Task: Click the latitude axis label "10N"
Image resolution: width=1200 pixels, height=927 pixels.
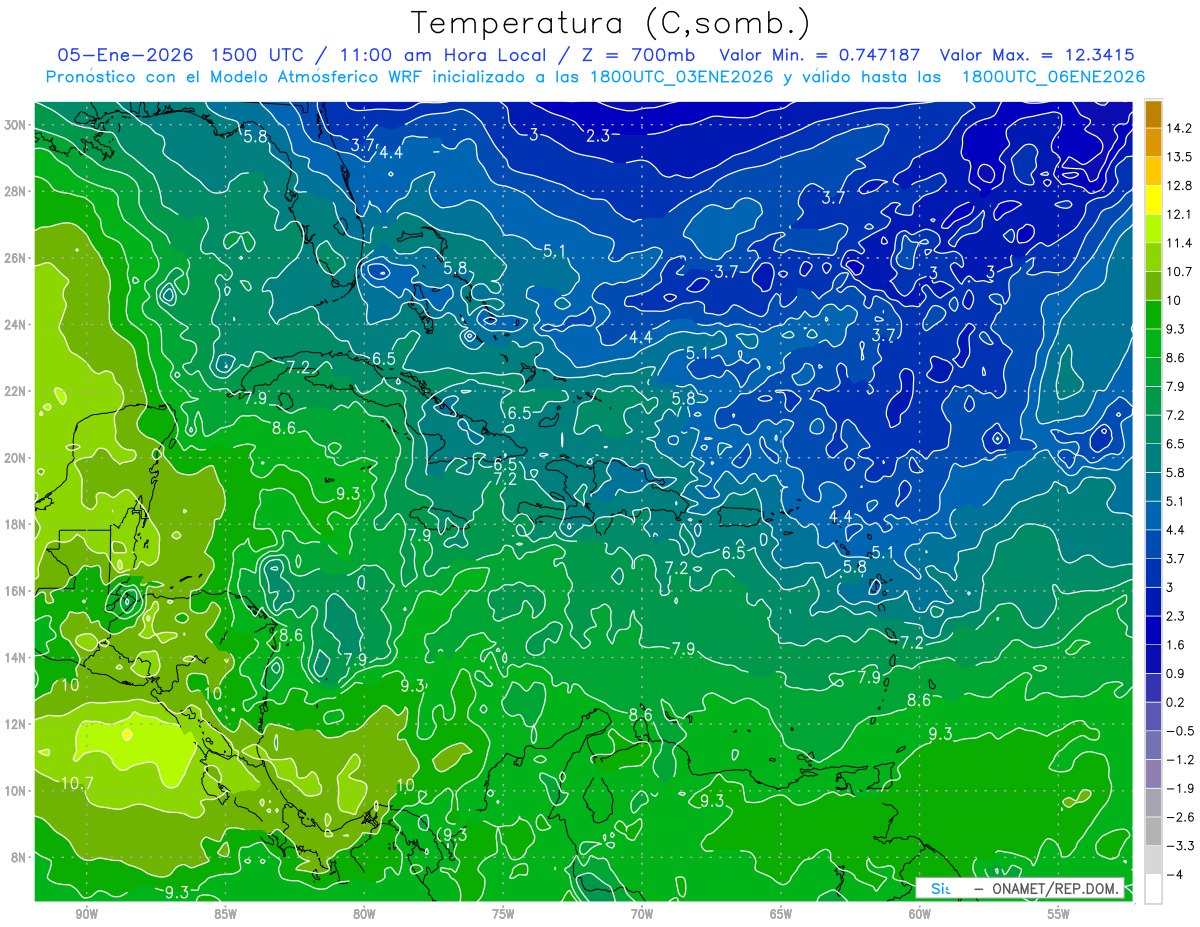Action: 17,791
